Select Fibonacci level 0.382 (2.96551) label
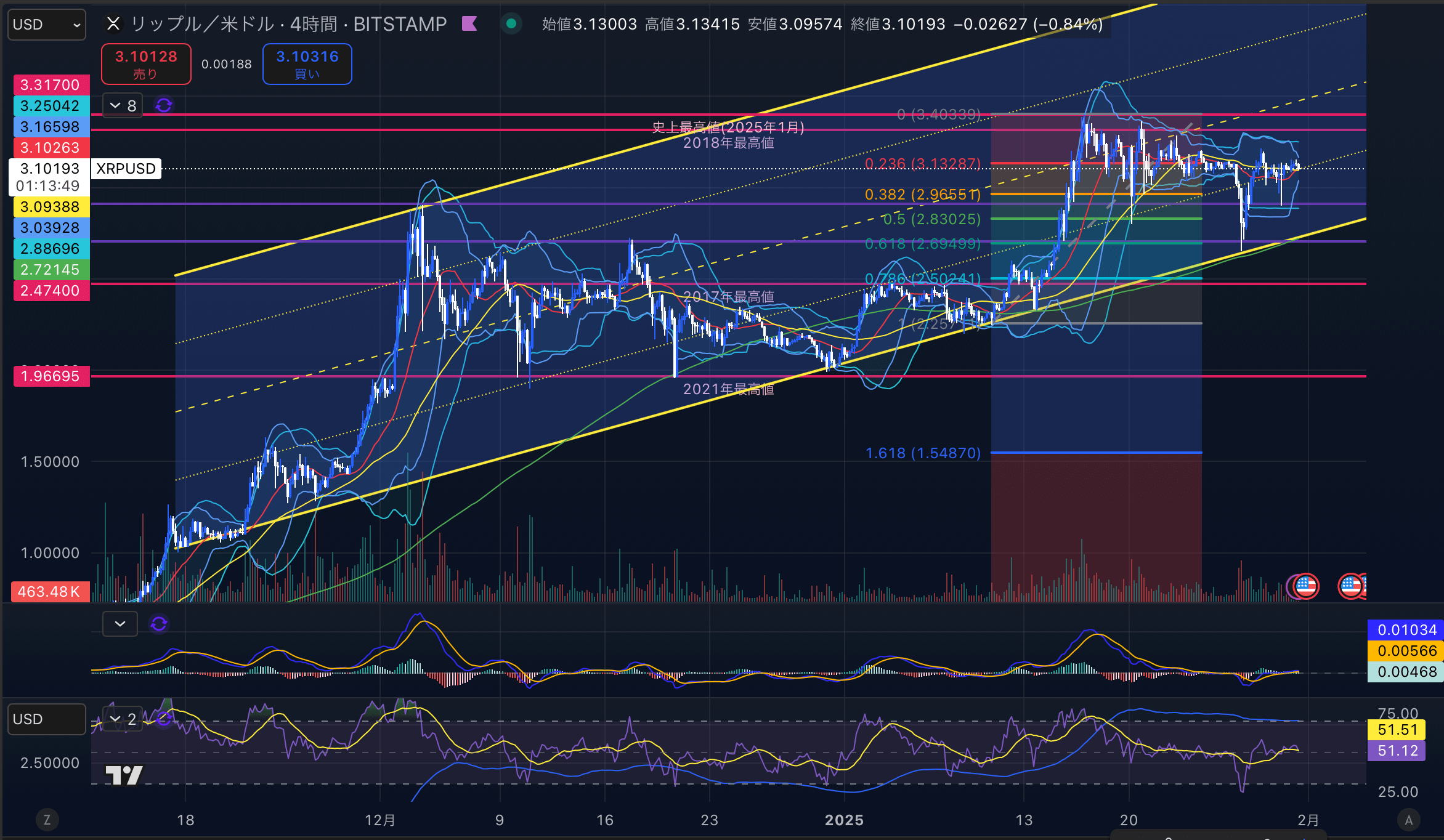1444x840 pixels. point(923,195)
